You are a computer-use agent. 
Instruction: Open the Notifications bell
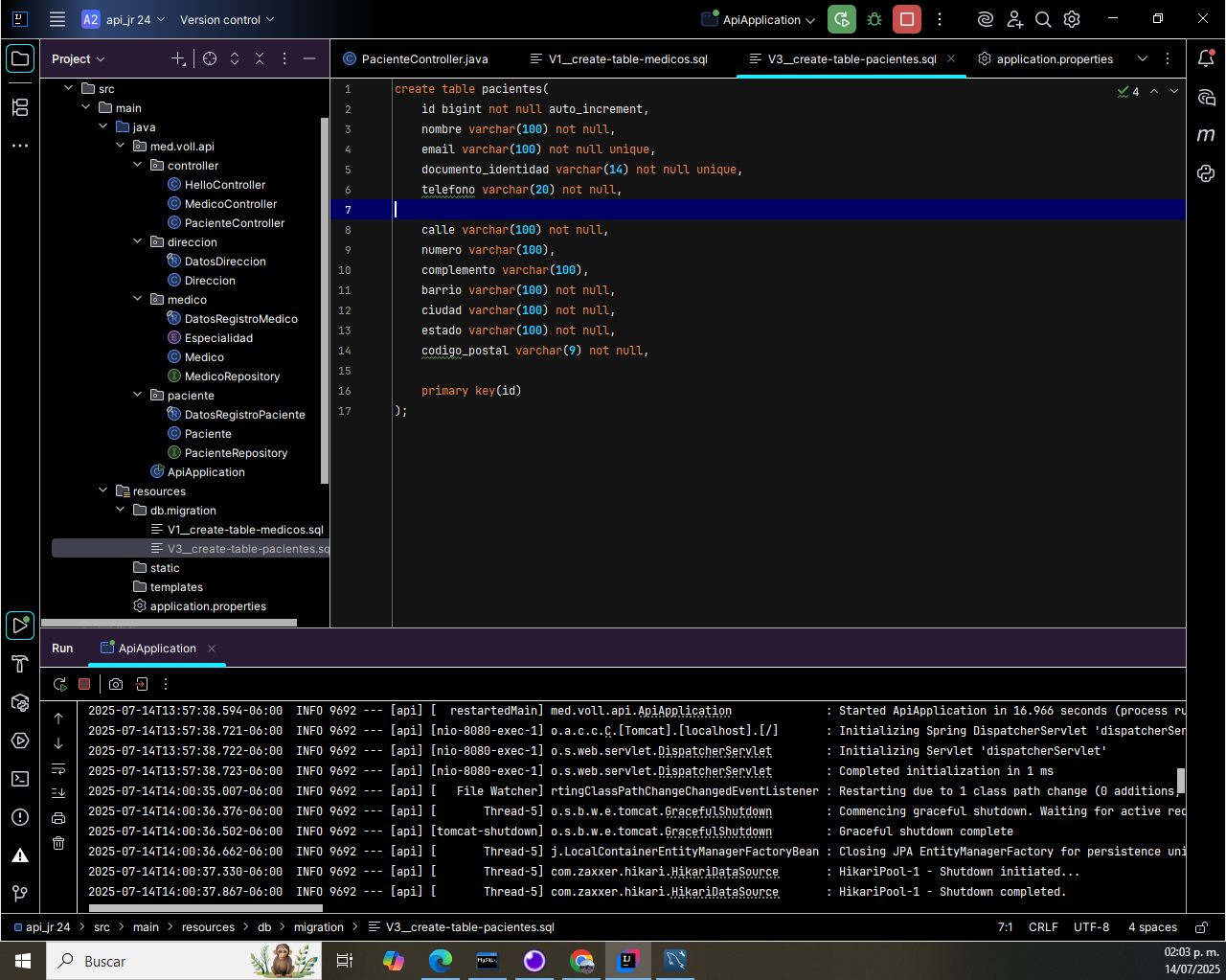(x=1206, y=58)
